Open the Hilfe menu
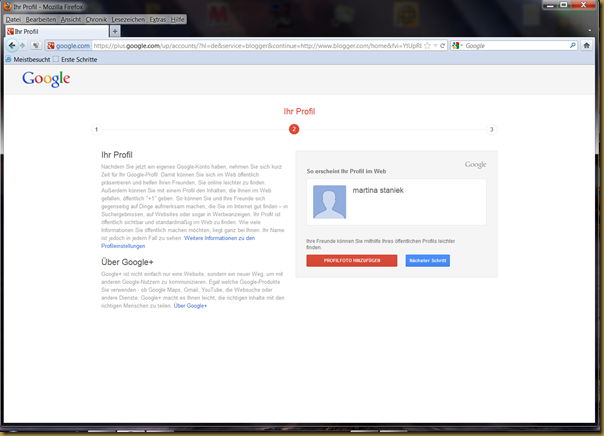Viewport: 604px width, 436px height. pyautogui.click(x=177, y=19)
